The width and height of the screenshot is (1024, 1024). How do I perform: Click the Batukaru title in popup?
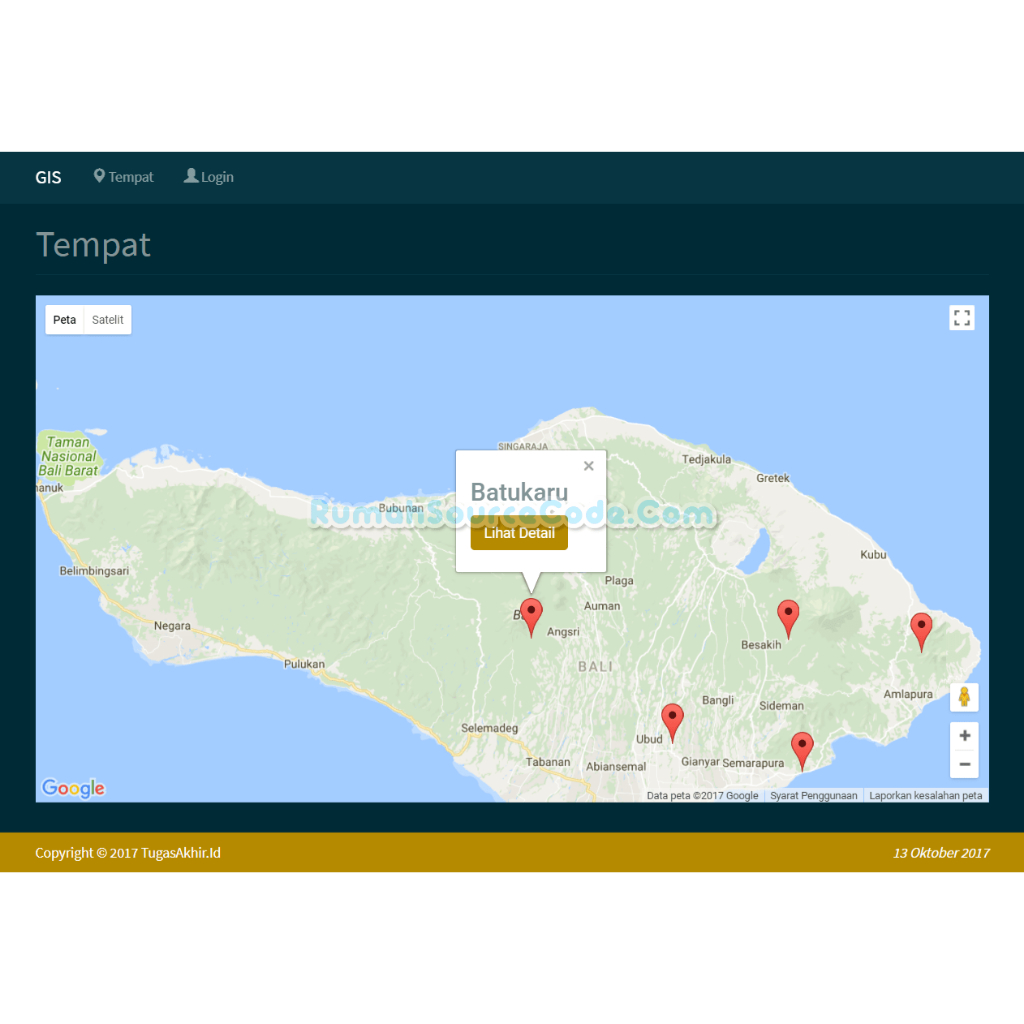519,492
